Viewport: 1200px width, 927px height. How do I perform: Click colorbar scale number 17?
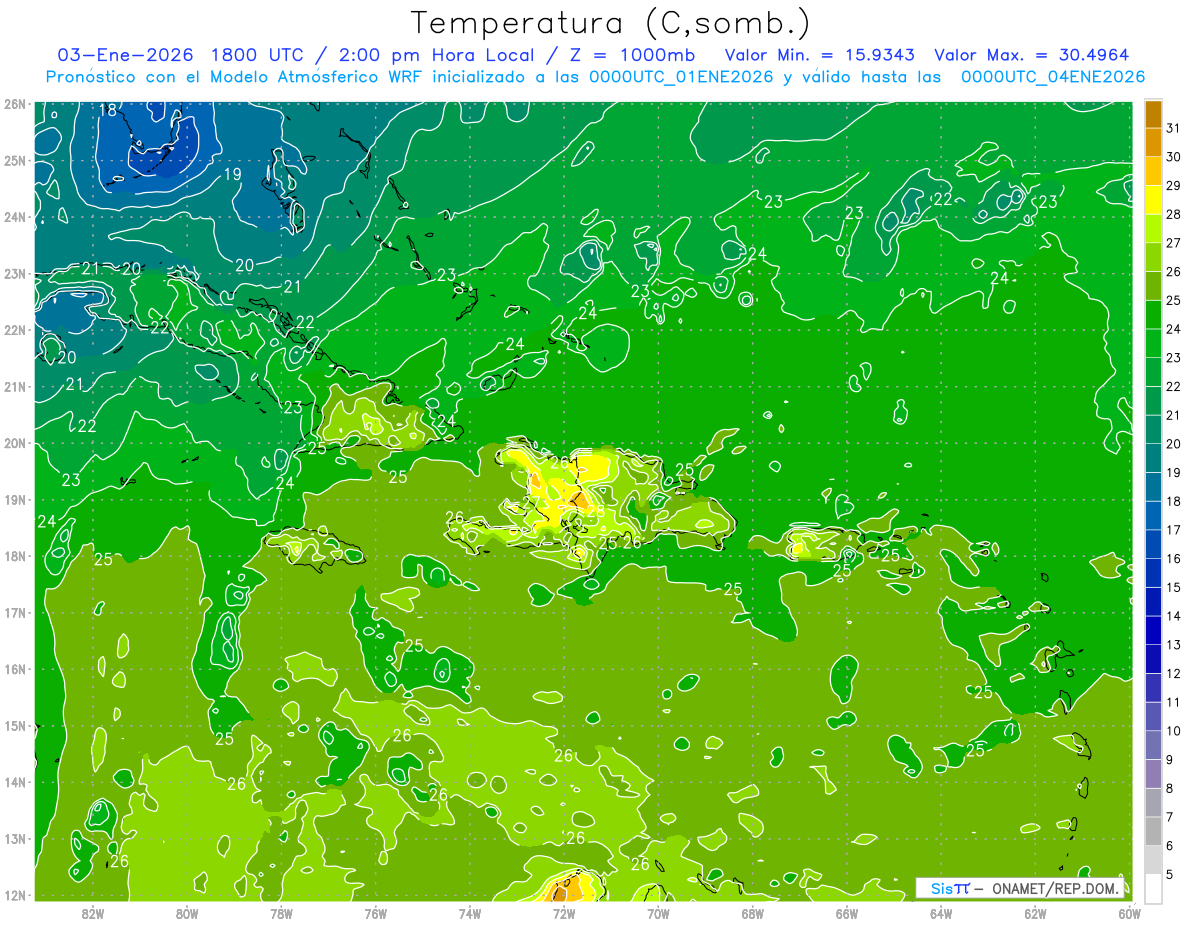click(x=1174, y=530)
